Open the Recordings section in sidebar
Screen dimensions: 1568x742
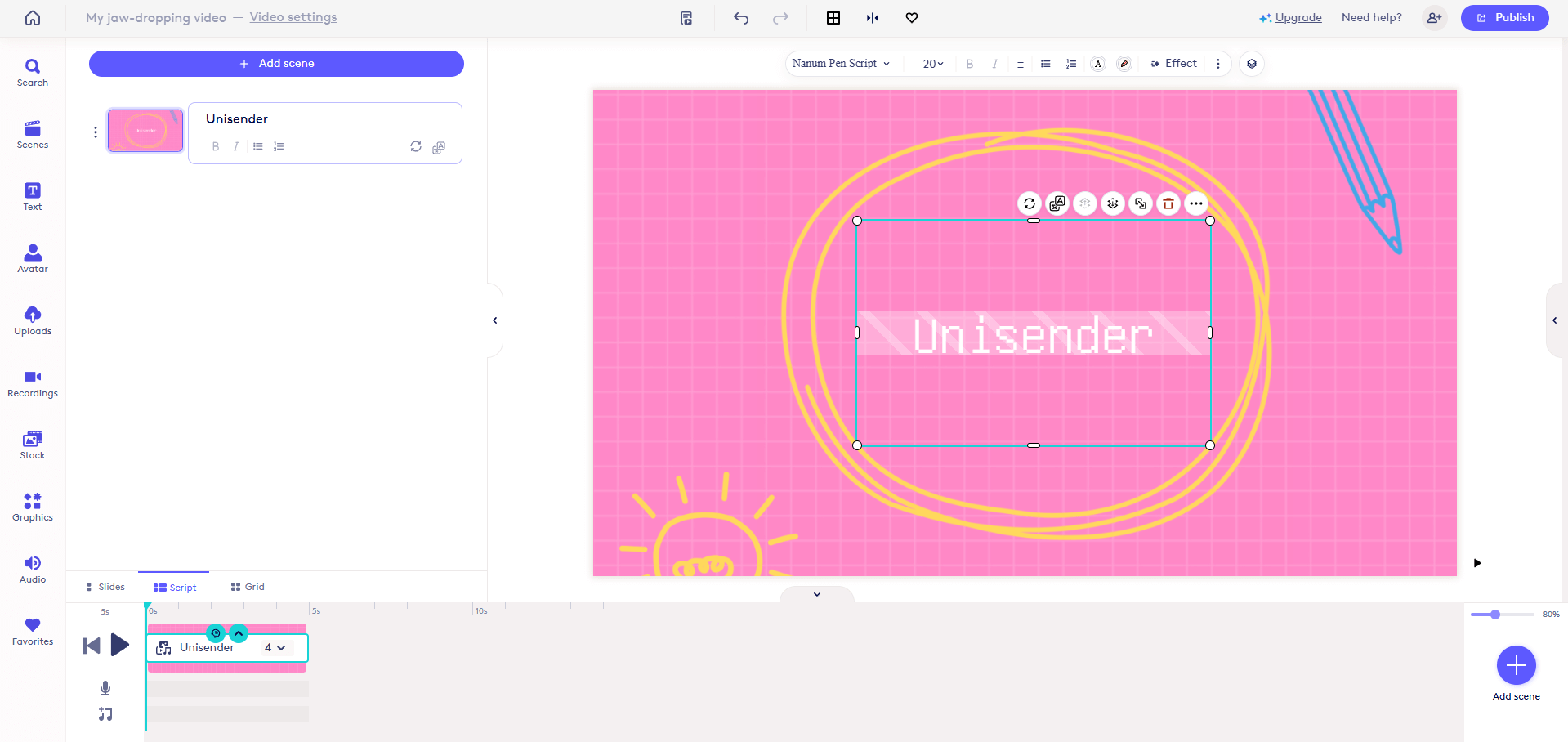click(x=33, y=382)
